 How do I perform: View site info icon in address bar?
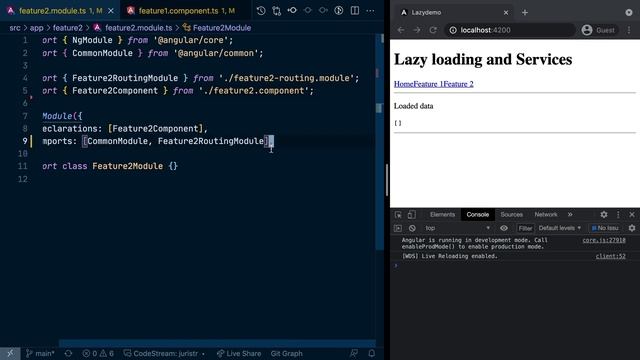[x=453, y=30]
